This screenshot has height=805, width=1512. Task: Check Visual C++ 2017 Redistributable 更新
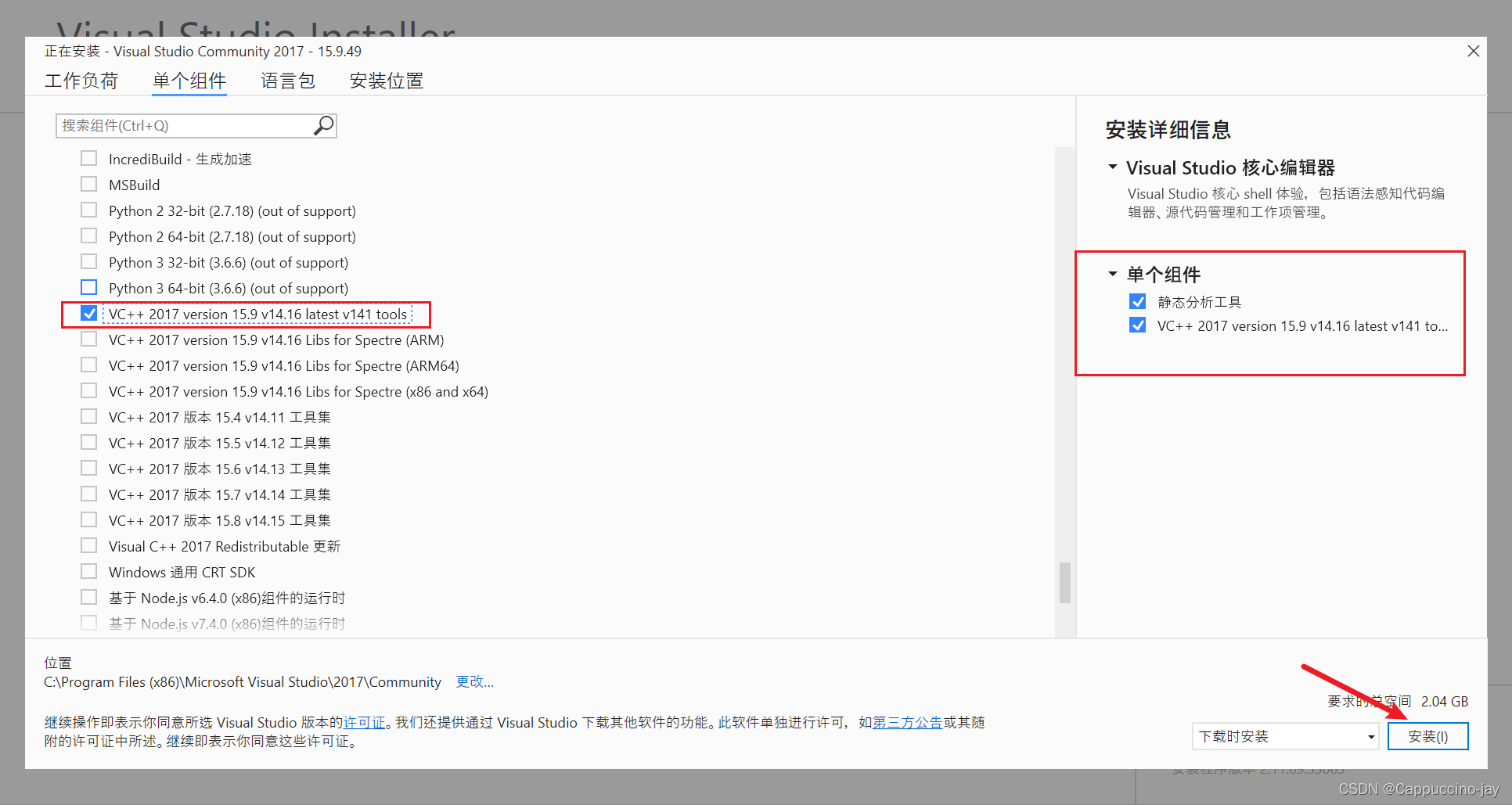click(x=89, y=546)
